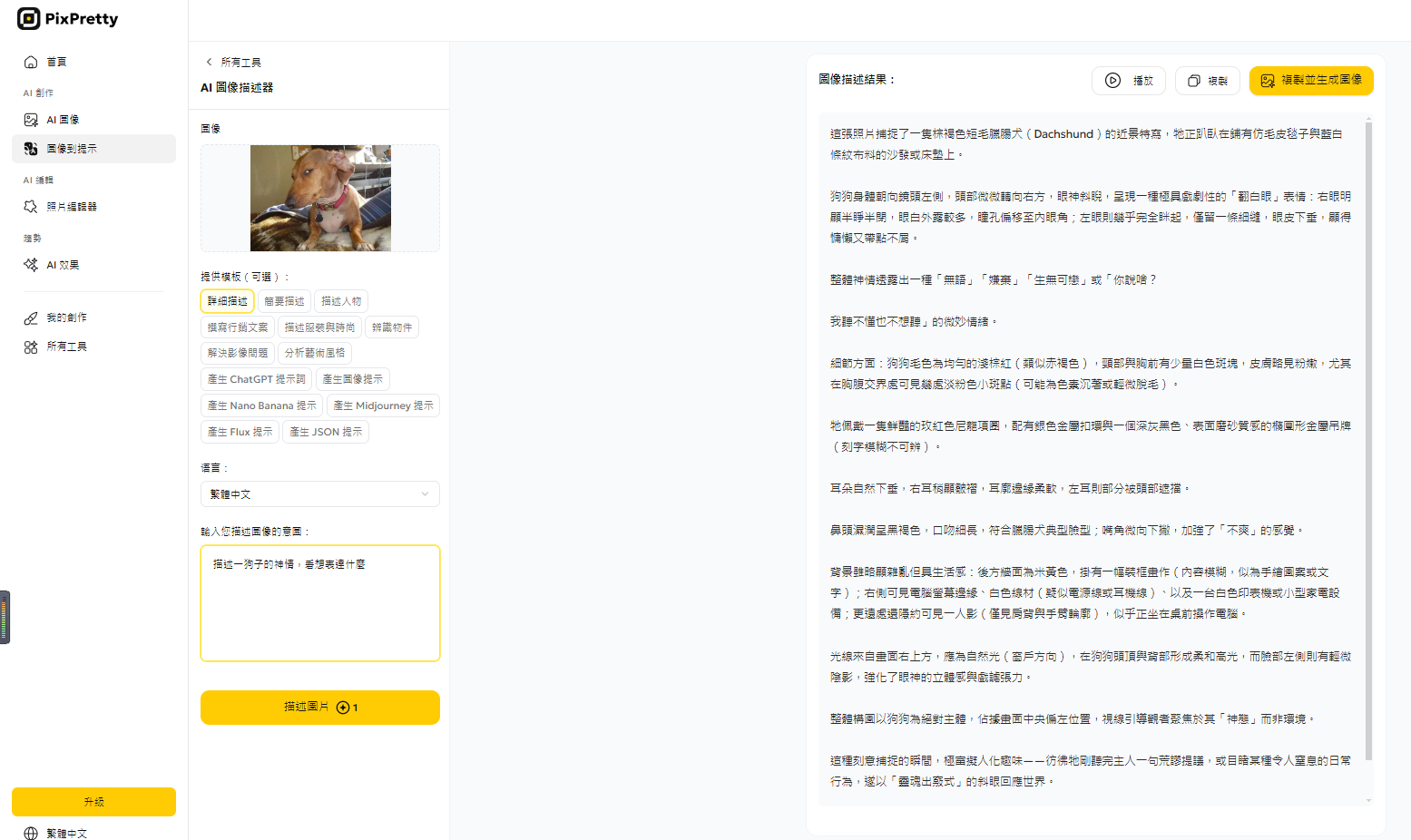Select the 辨識物件 template chip
This screenshot has height=840, width=1411.
click(x=392, y=327)
